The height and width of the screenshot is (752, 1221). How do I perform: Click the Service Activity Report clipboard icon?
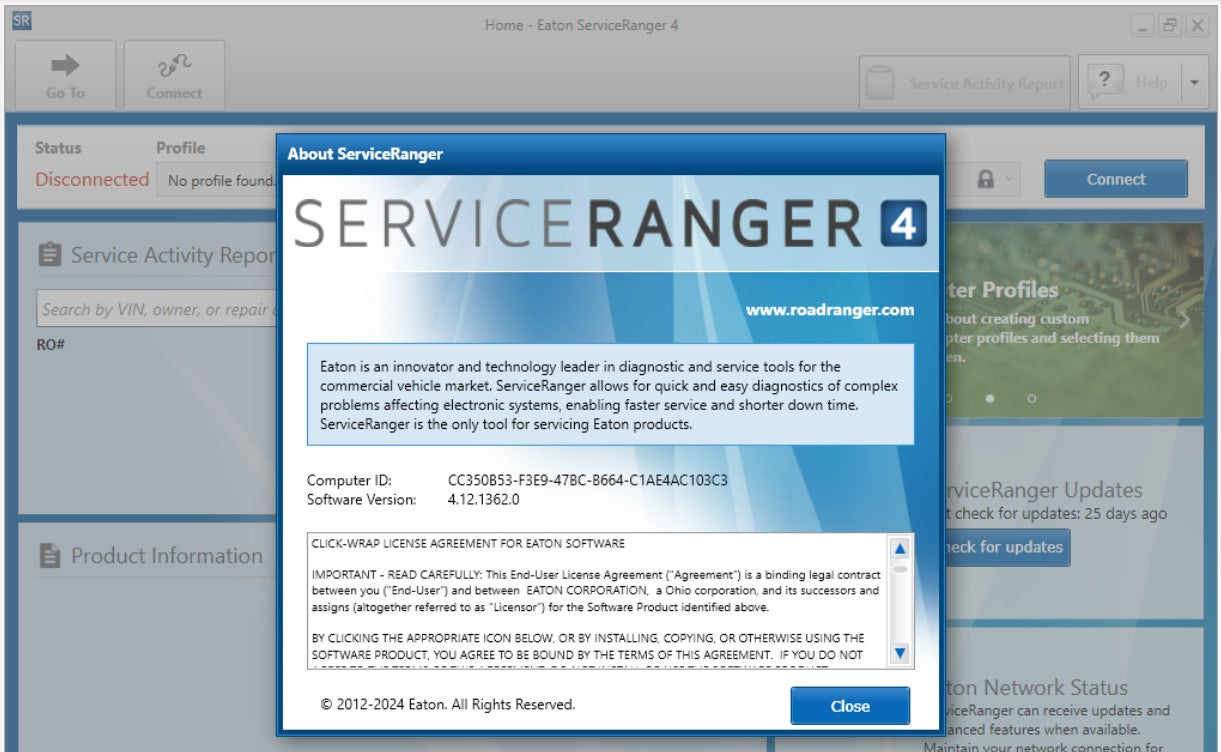point(50,256)
